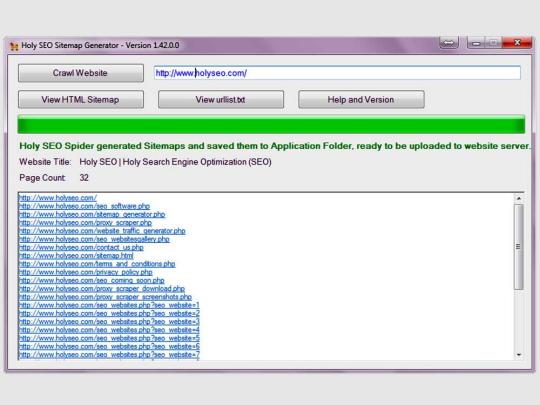
Task: Minimize the Sitemap Generator window
Action: (x=476, y=43)
